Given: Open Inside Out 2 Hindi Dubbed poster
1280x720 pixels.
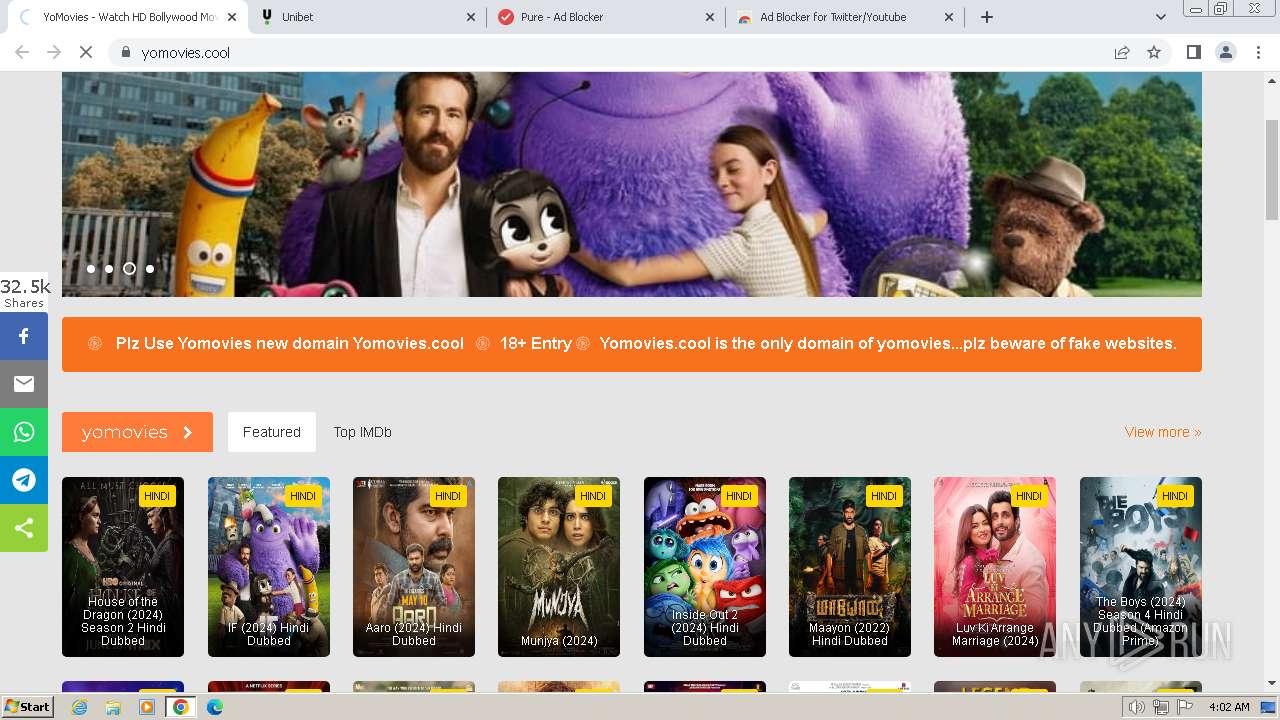Looking at the screenshot, I should pyautogui.click(x=705, y=567).
